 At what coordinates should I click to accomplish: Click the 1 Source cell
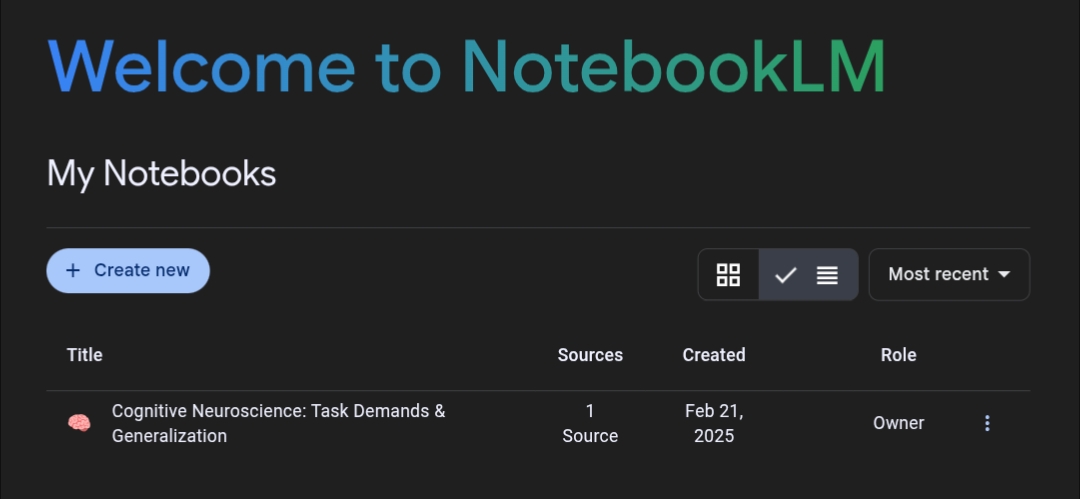(590, 423)
